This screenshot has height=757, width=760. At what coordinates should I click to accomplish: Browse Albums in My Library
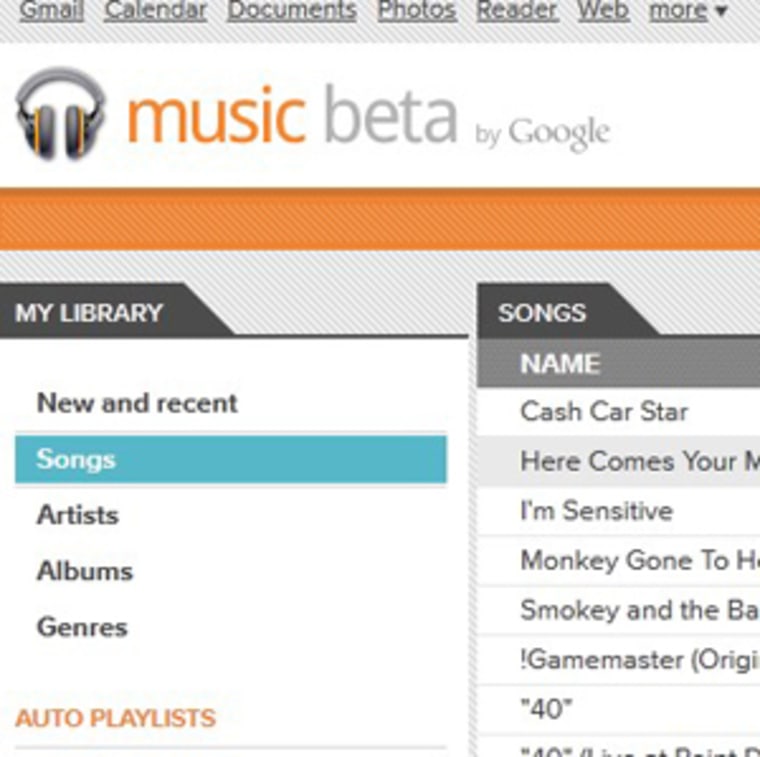point(84,571)
